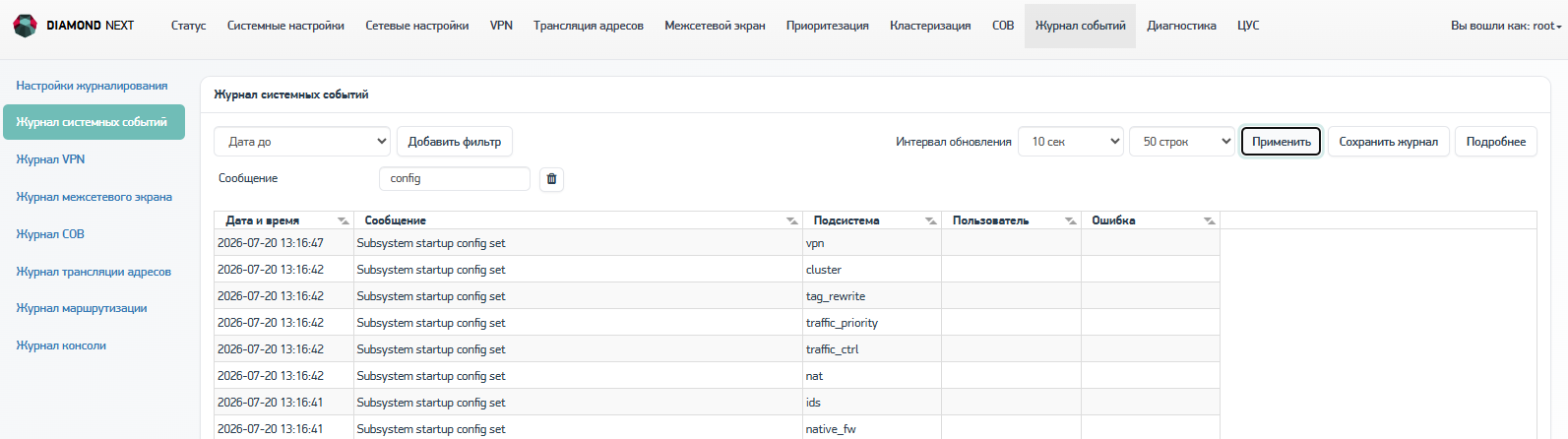Click the Сохранить журнал button
The height and width of the screenshot is (439, 1568).
coord(1388,142)
